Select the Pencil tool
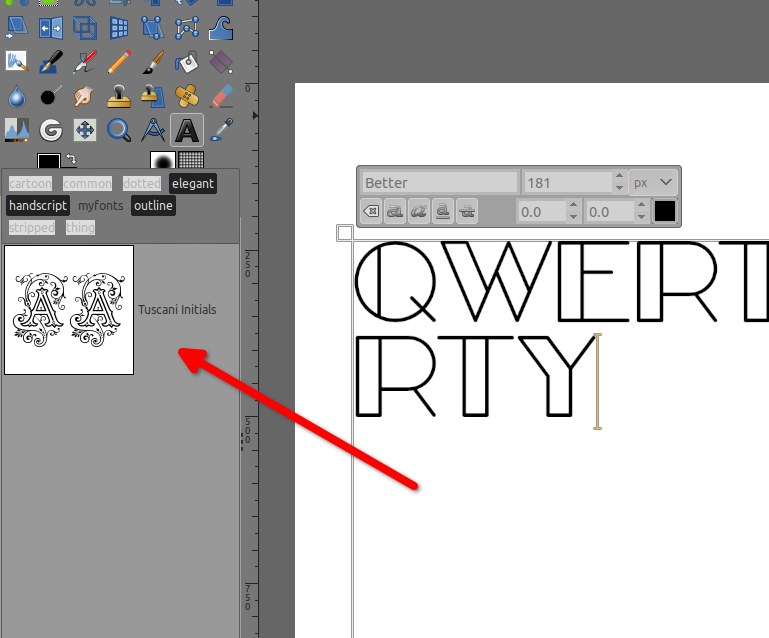769x638 pixels. click(119, 62)
